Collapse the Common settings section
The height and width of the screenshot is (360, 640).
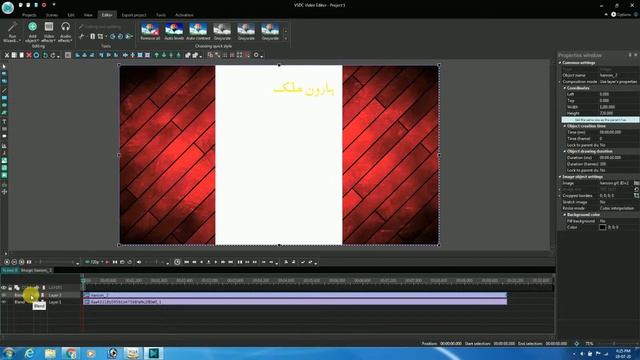point(560,63)
